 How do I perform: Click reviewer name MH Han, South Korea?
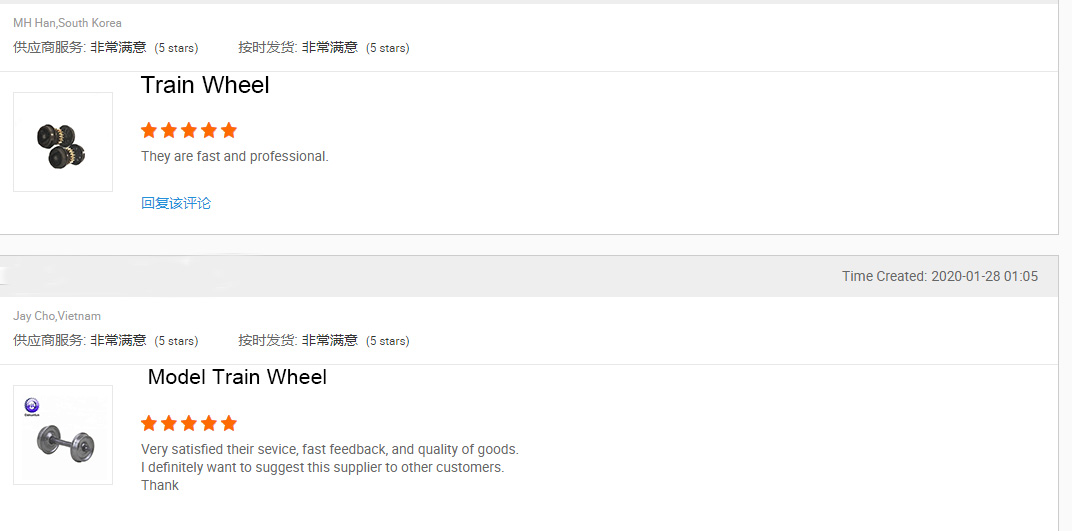point(67,23)
